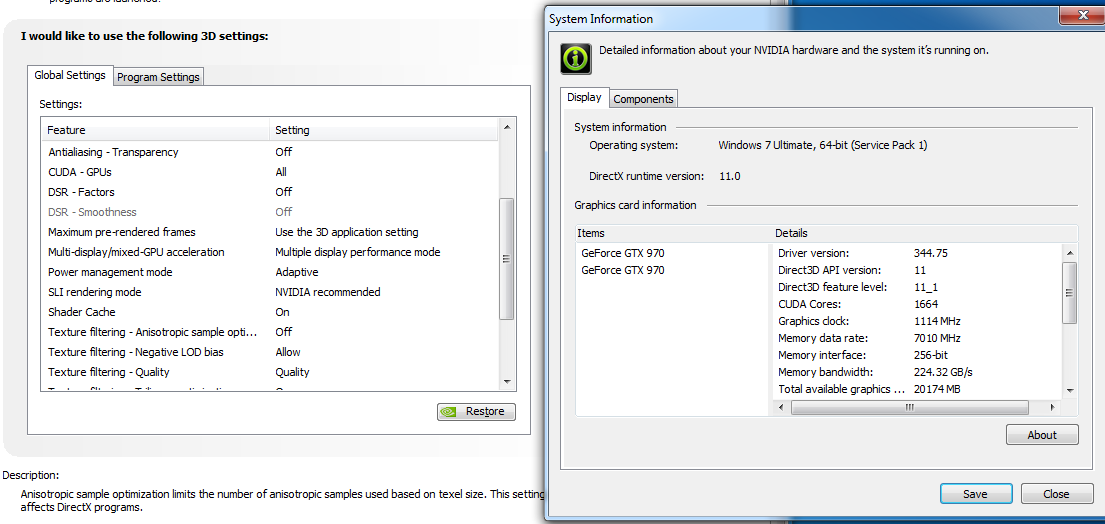
Task: Click details list scroll down arrow
Action: [x=1069, y=390]
